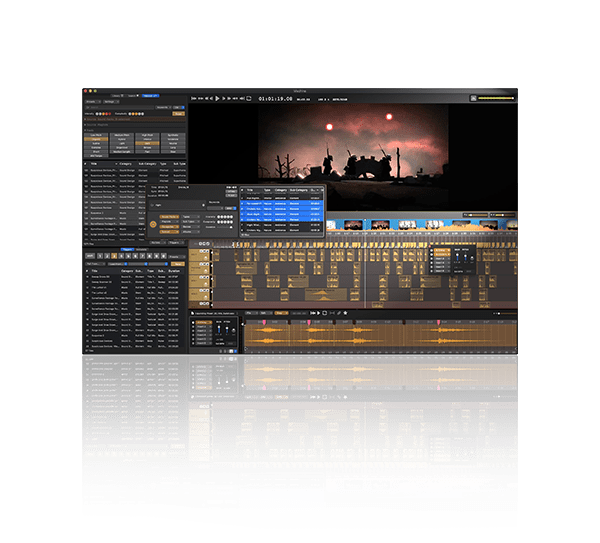The width and height of the screenshot is (600, 543).
Task: Click the rewind transport icon
Action: (x=203, y=98)
